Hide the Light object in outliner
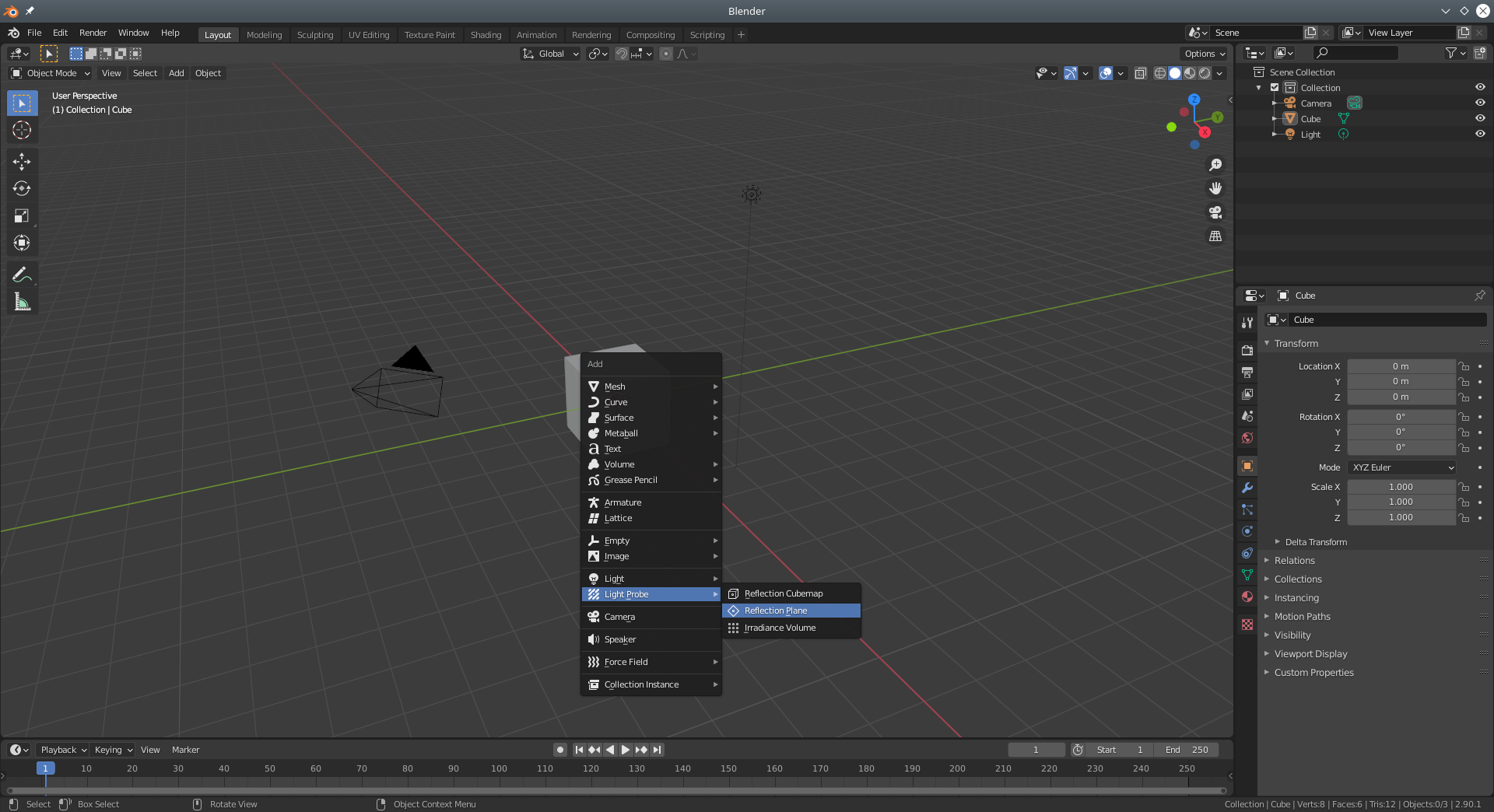 coord(1480,134)
